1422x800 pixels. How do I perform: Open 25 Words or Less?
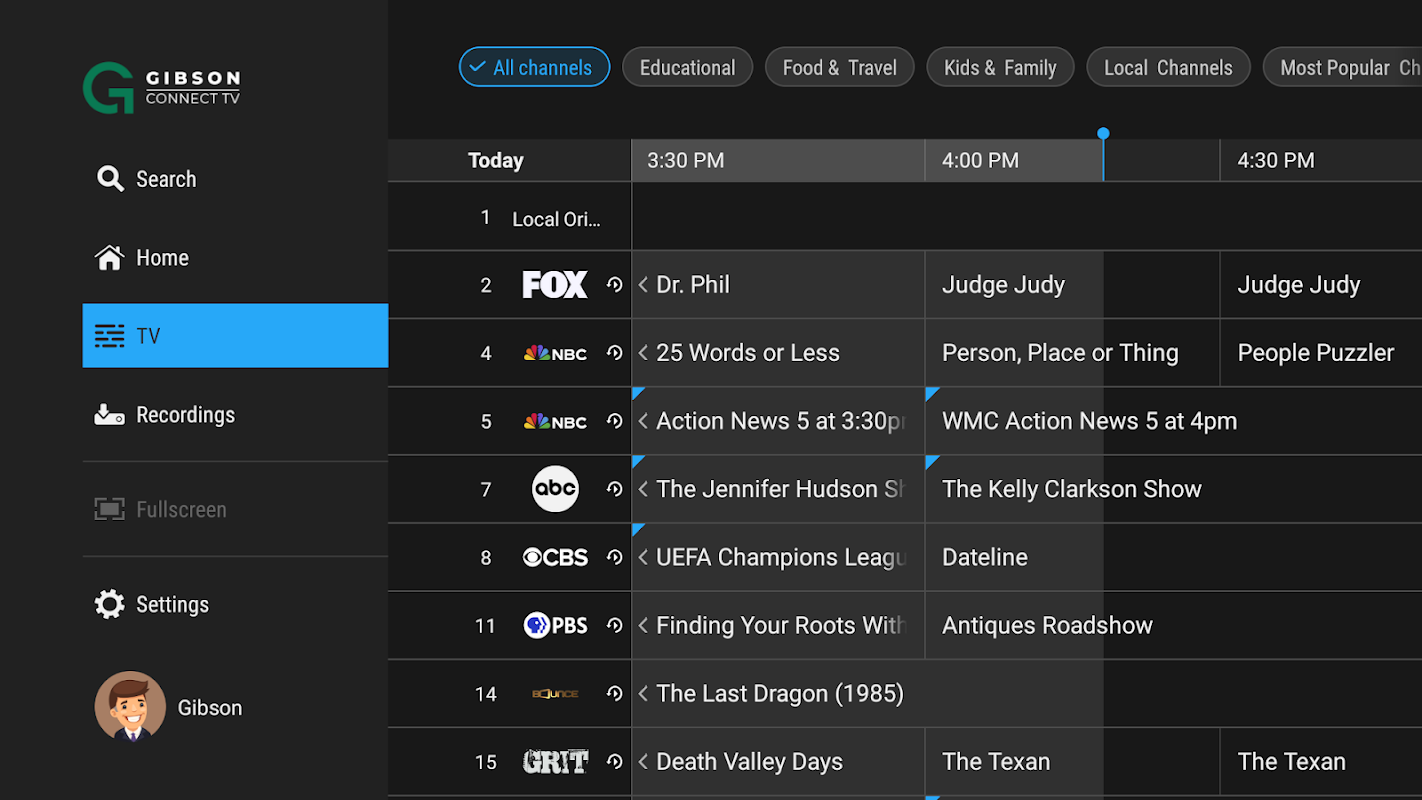[x=778, y=353]
